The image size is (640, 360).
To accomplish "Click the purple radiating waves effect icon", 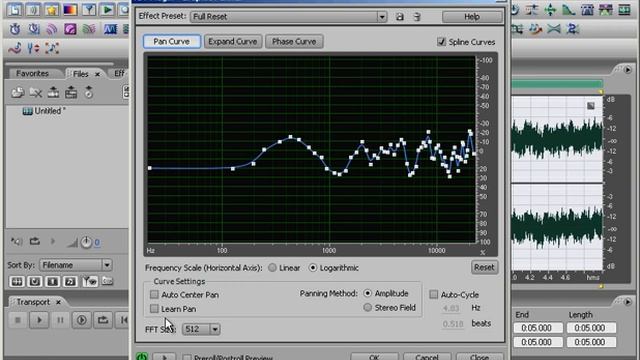I will [52, 29].
